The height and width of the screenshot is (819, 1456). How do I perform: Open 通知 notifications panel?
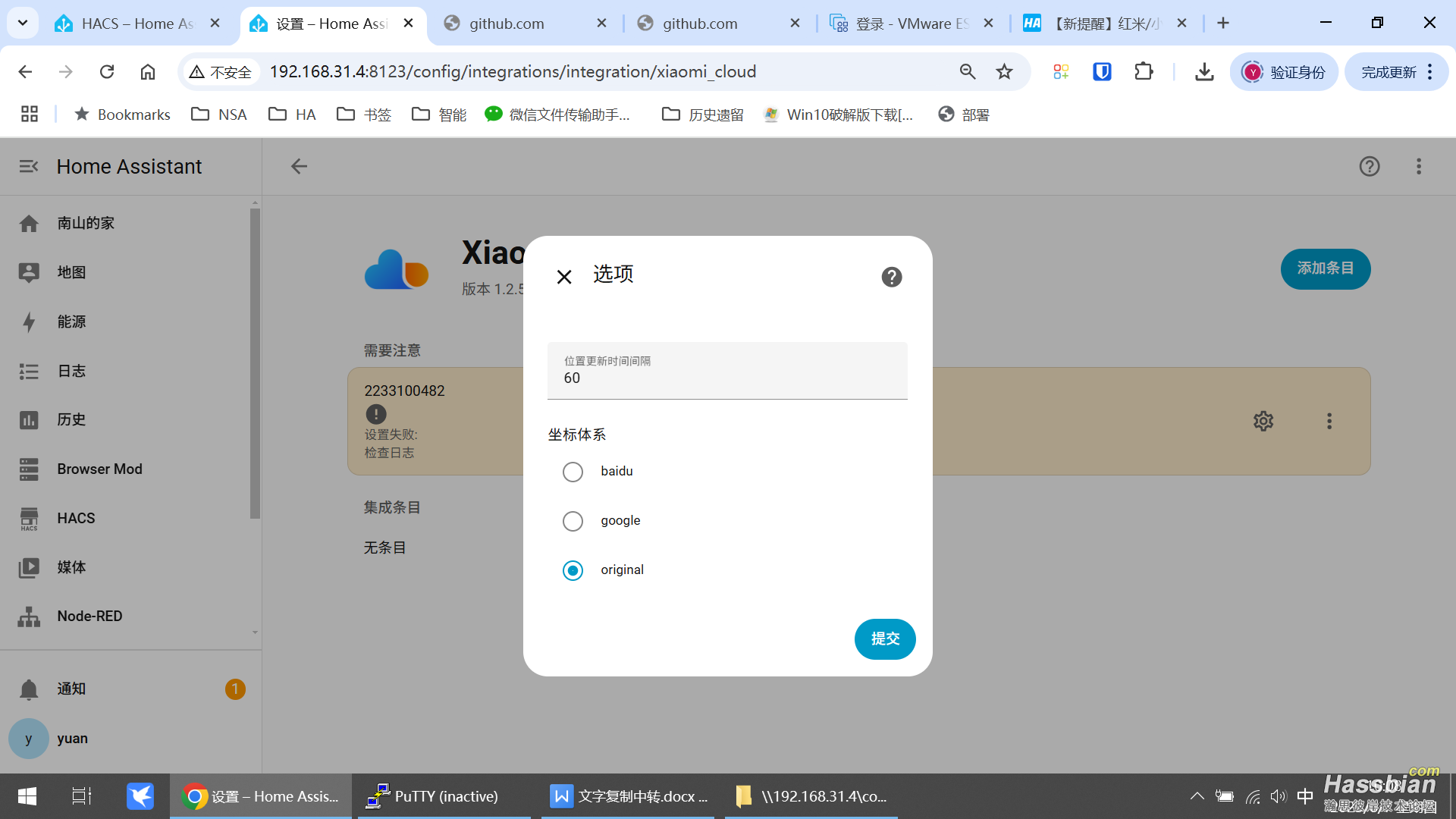(x=130, y=689)
